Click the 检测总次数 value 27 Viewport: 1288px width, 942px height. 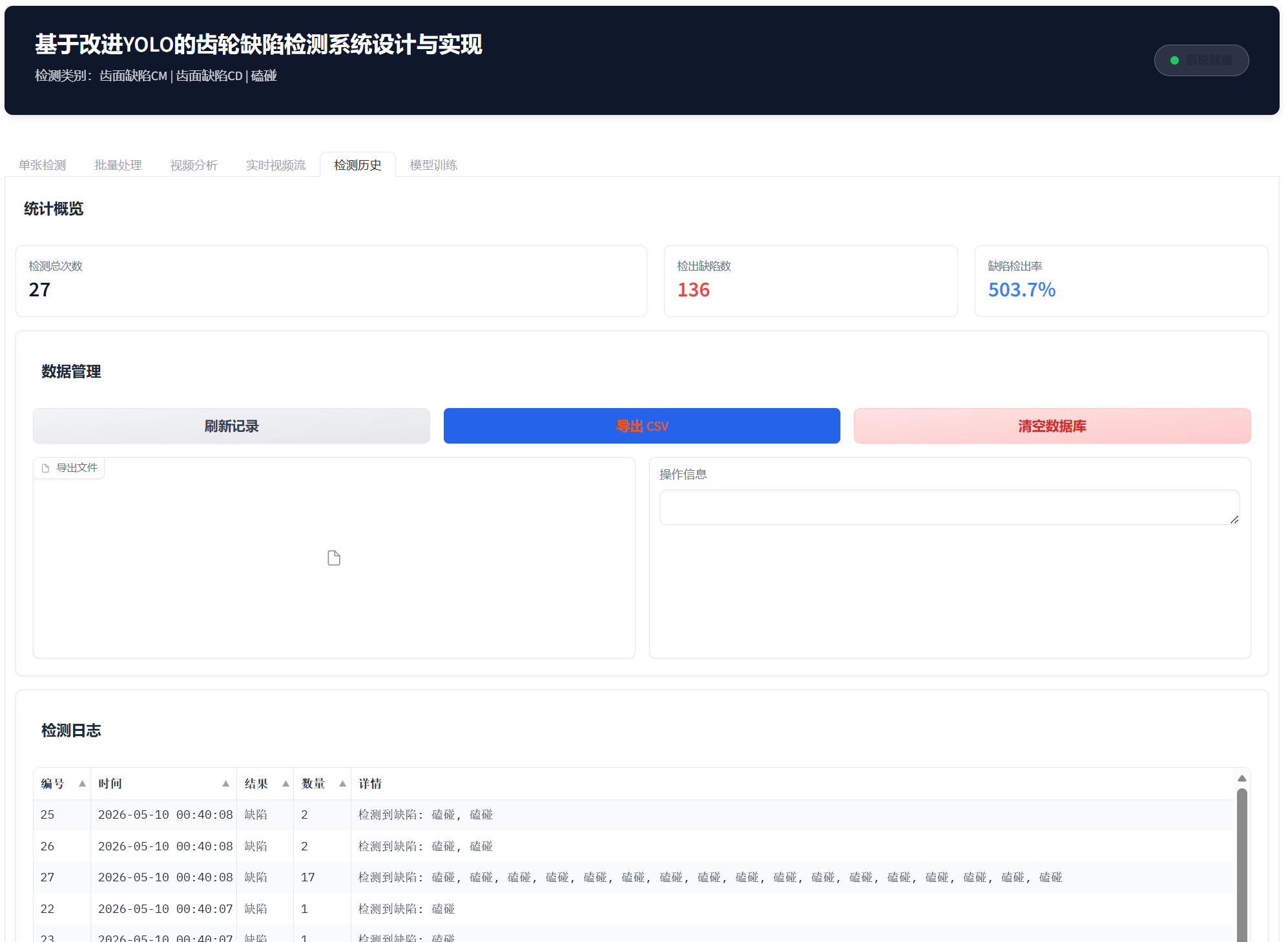(39, 290)
